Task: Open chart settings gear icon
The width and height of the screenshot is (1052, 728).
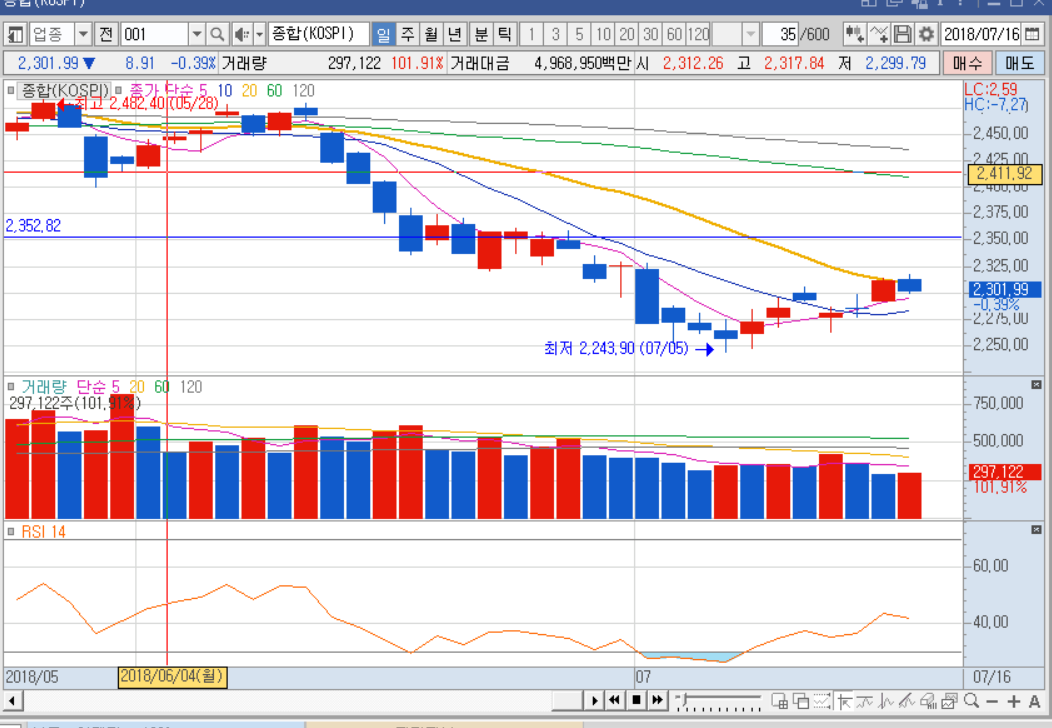Action: (927, 35)
